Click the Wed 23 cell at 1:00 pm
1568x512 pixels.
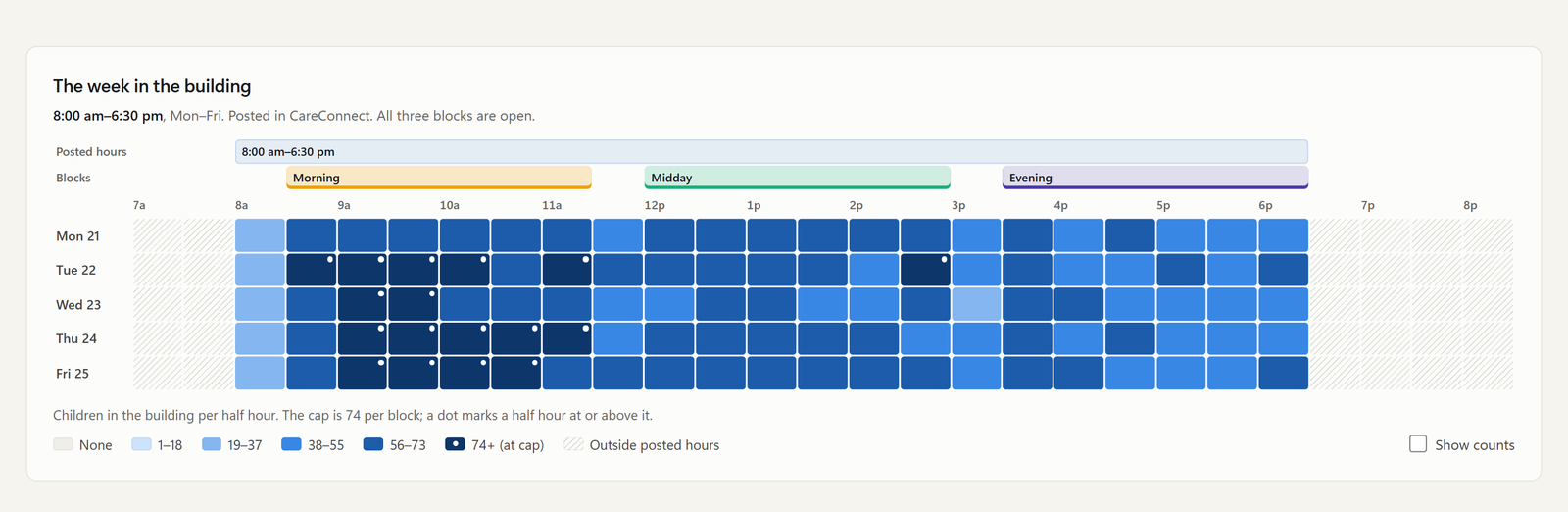coord(772,304)
